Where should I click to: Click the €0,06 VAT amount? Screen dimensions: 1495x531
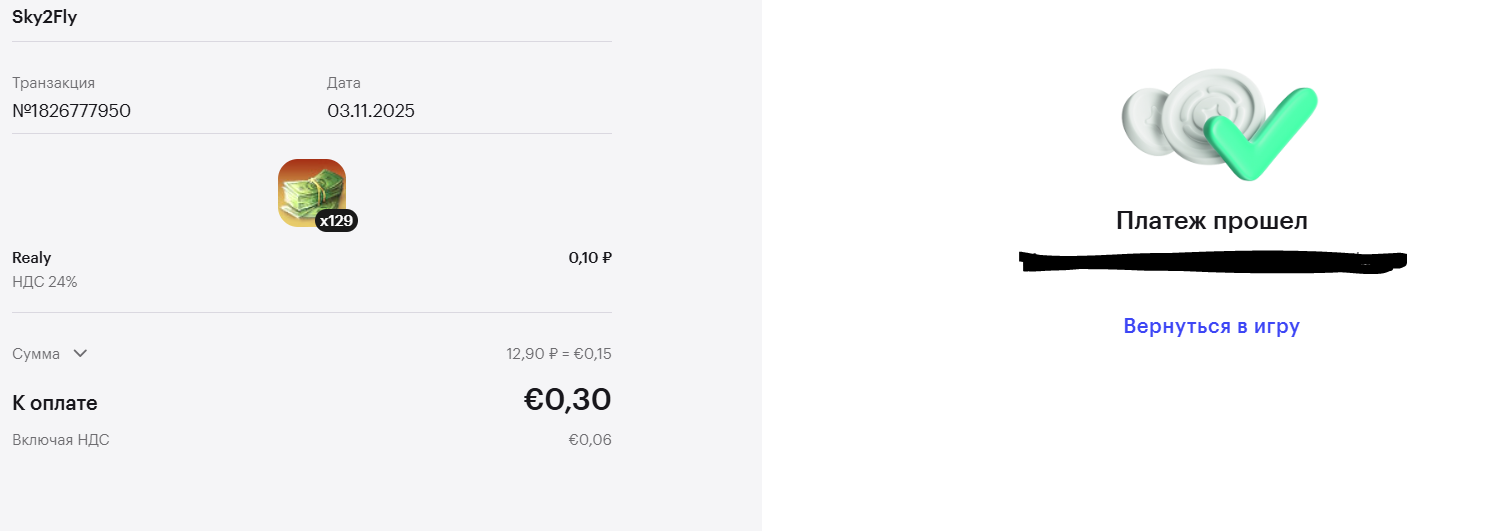pyautogui.click(x=590, y=440)
